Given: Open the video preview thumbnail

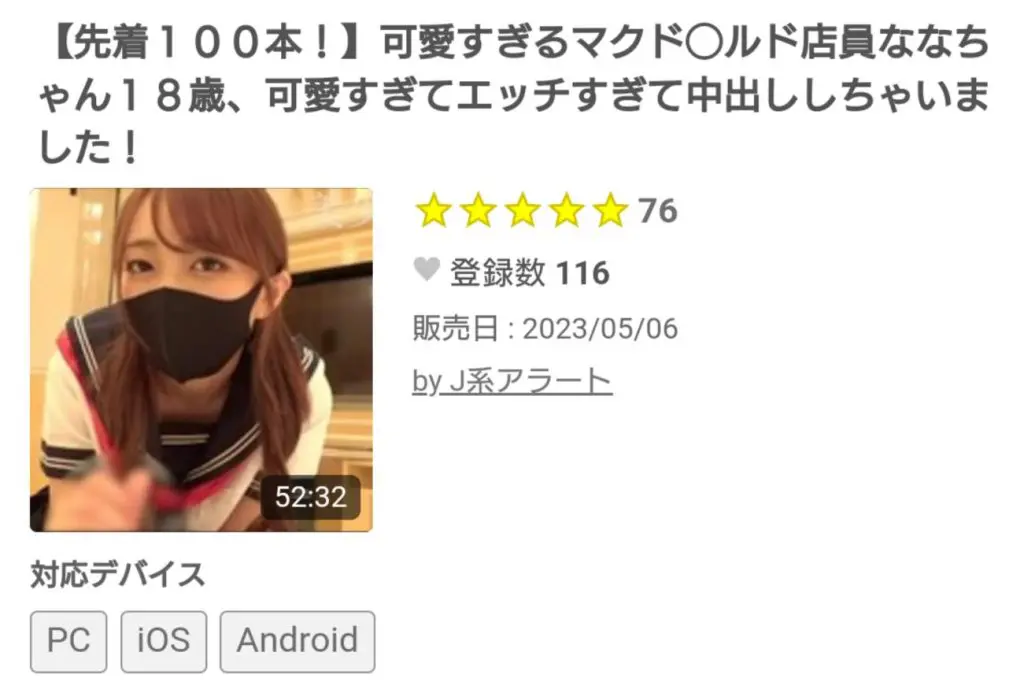Looking at the screenshot, I should 201,359.
